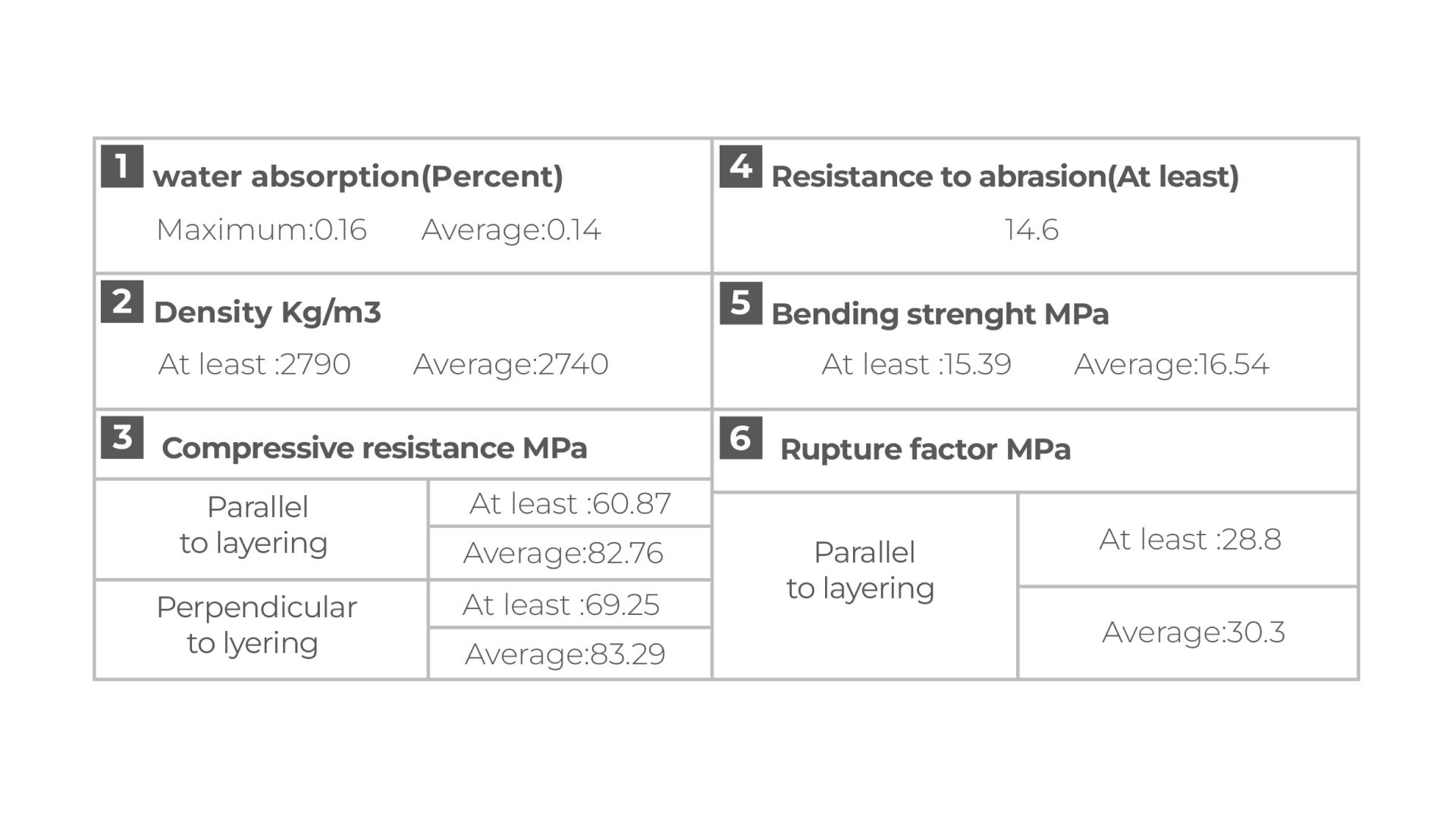Click the At least :28.8 rupture cell

(1188, 540)
